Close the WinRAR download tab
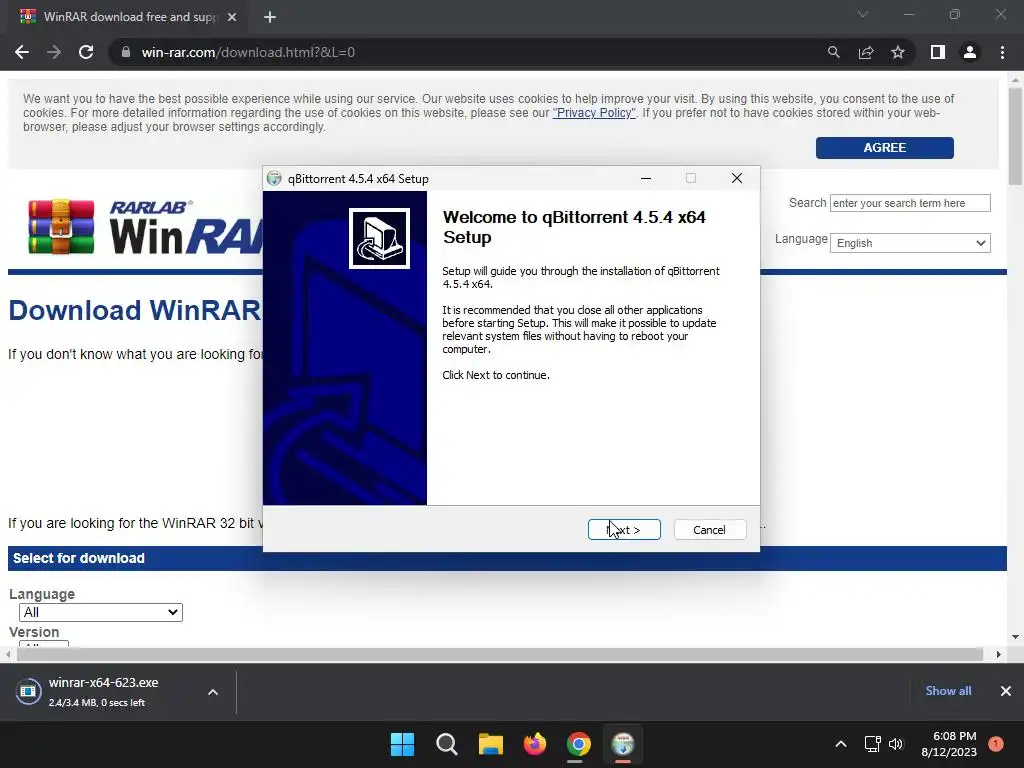The width and height of the screenshot is (1024, 768). [232, 17]
